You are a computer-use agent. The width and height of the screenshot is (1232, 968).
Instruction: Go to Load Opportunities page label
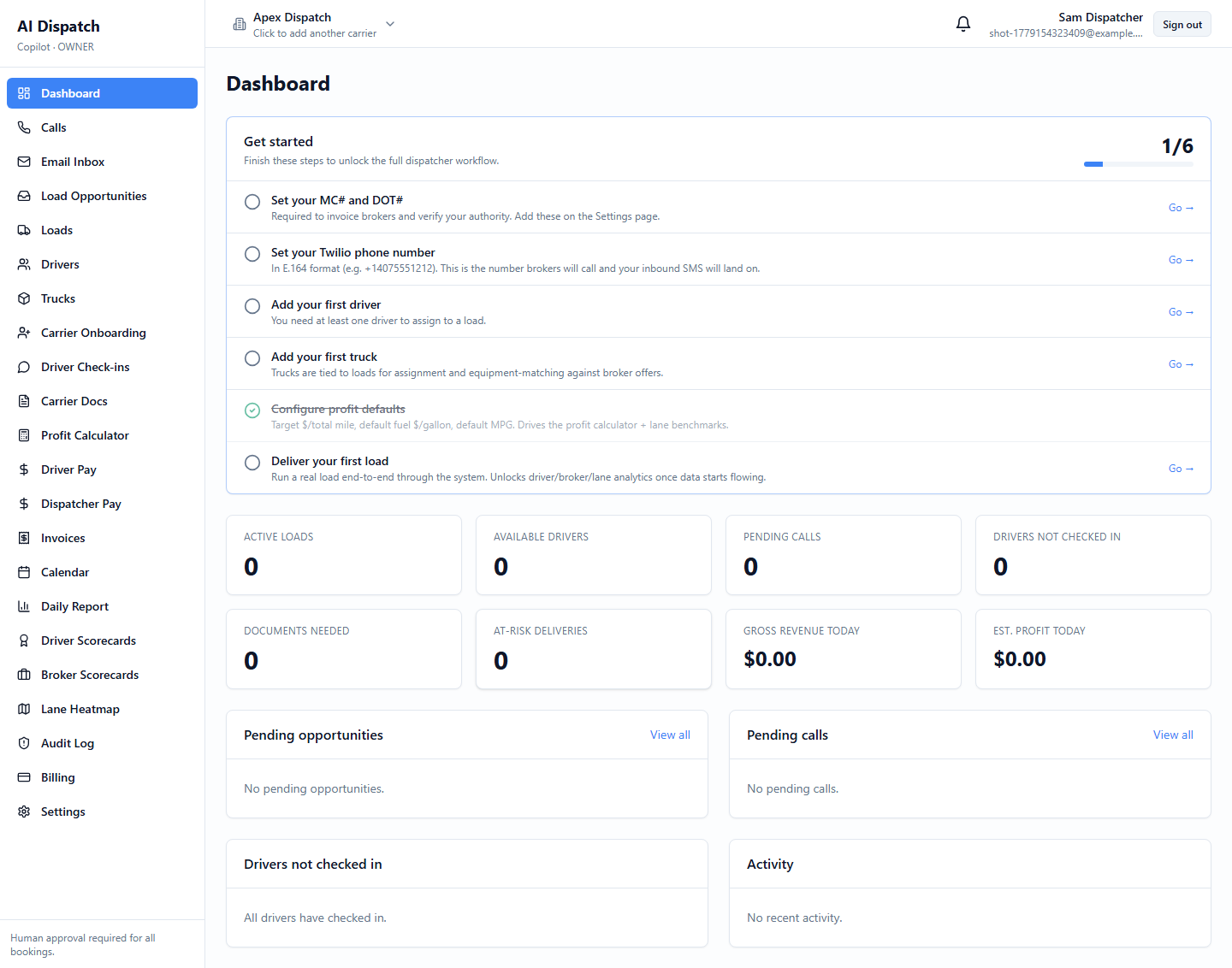[x=94, y=196]
